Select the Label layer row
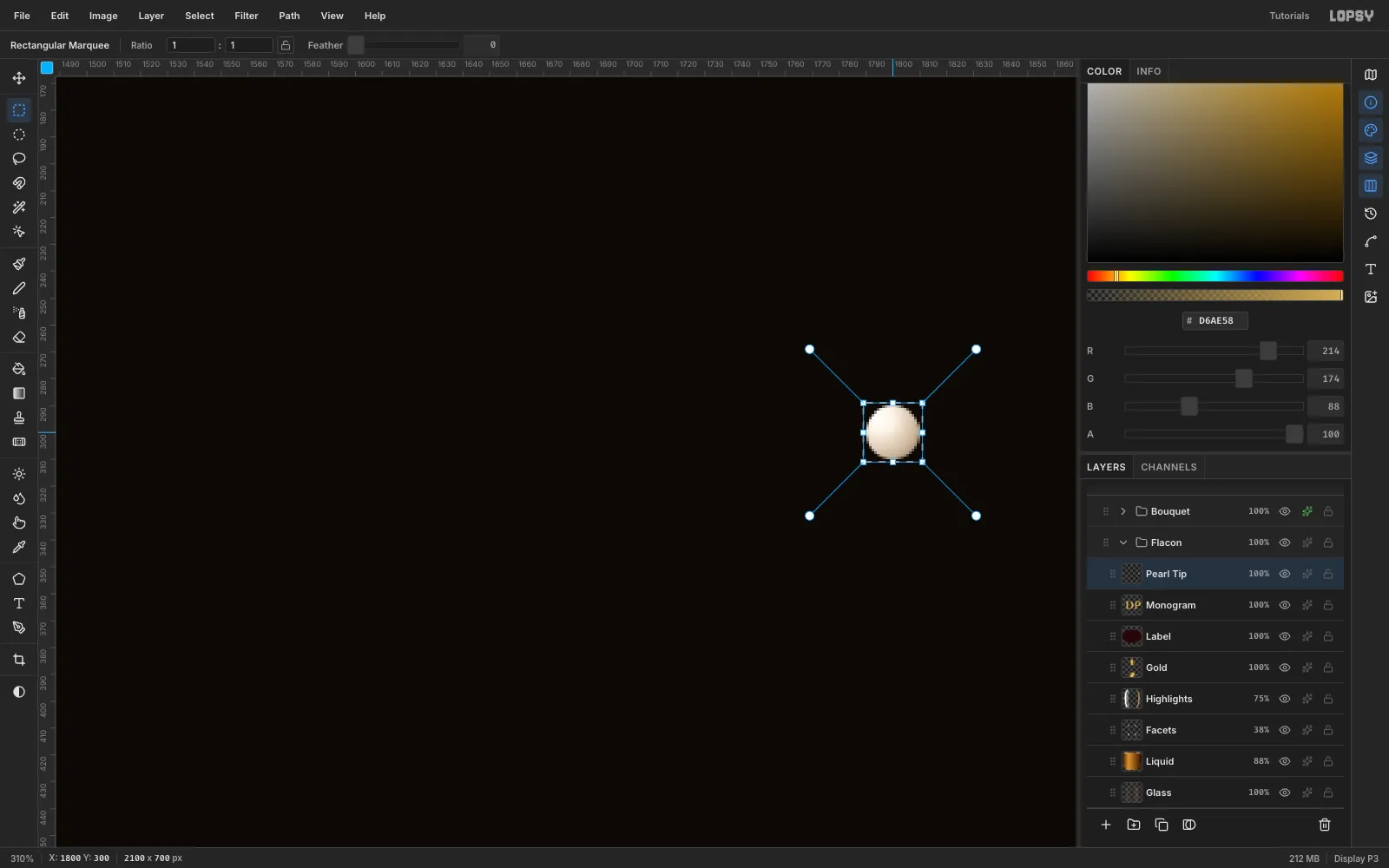The height and width of the screenshot is (868, 1389). 1215,636
